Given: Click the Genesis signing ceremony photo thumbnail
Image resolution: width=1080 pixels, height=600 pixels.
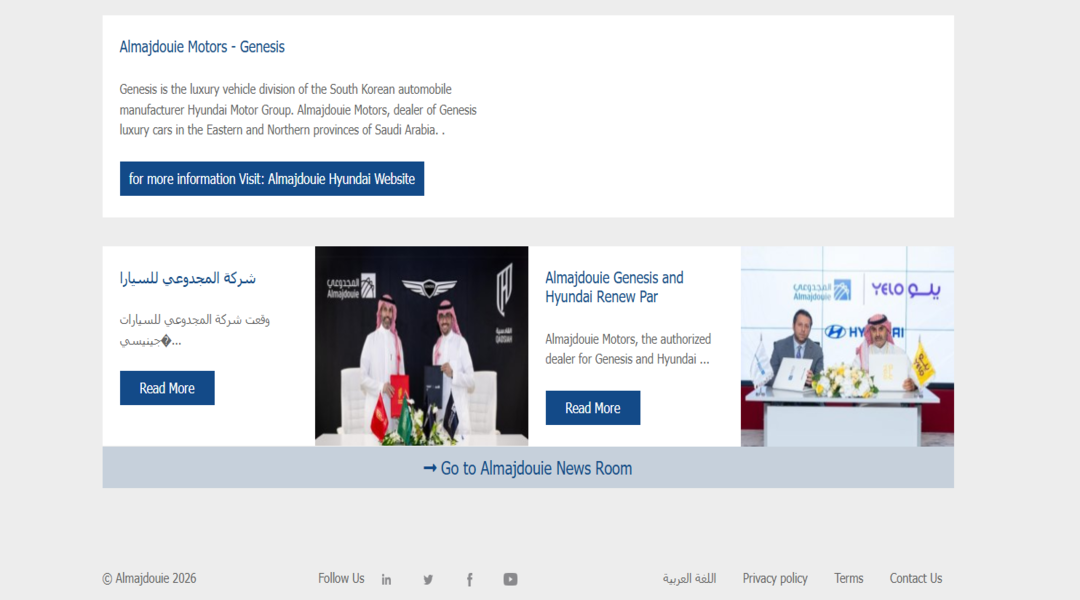Looking at the screenshot, I should coord(422,346).
